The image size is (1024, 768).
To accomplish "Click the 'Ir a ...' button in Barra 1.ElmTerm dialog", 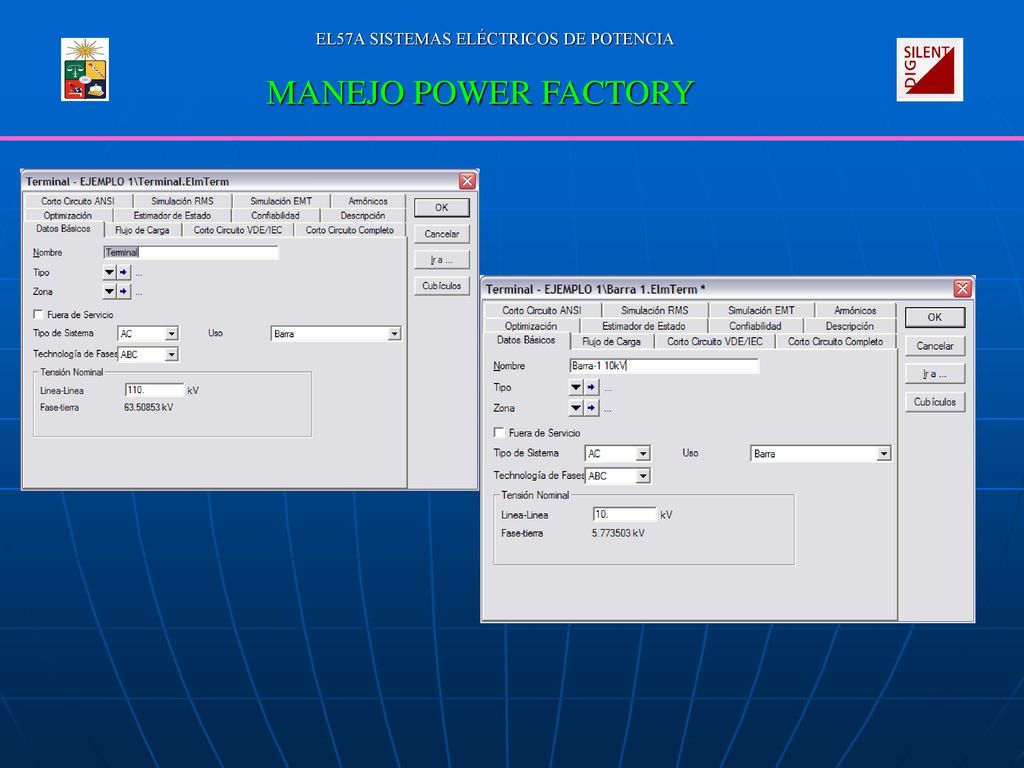I will coord(935,374).
